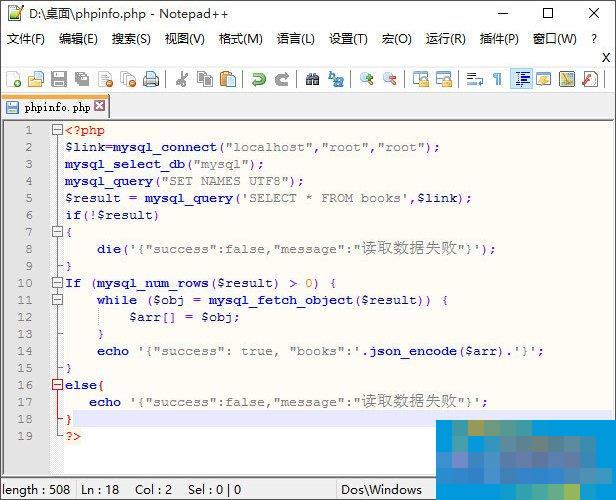Image resolution: width=616 pixels, height=500 pixels.
Task: Open the 设置(T) menu
Action: [348, 39]
